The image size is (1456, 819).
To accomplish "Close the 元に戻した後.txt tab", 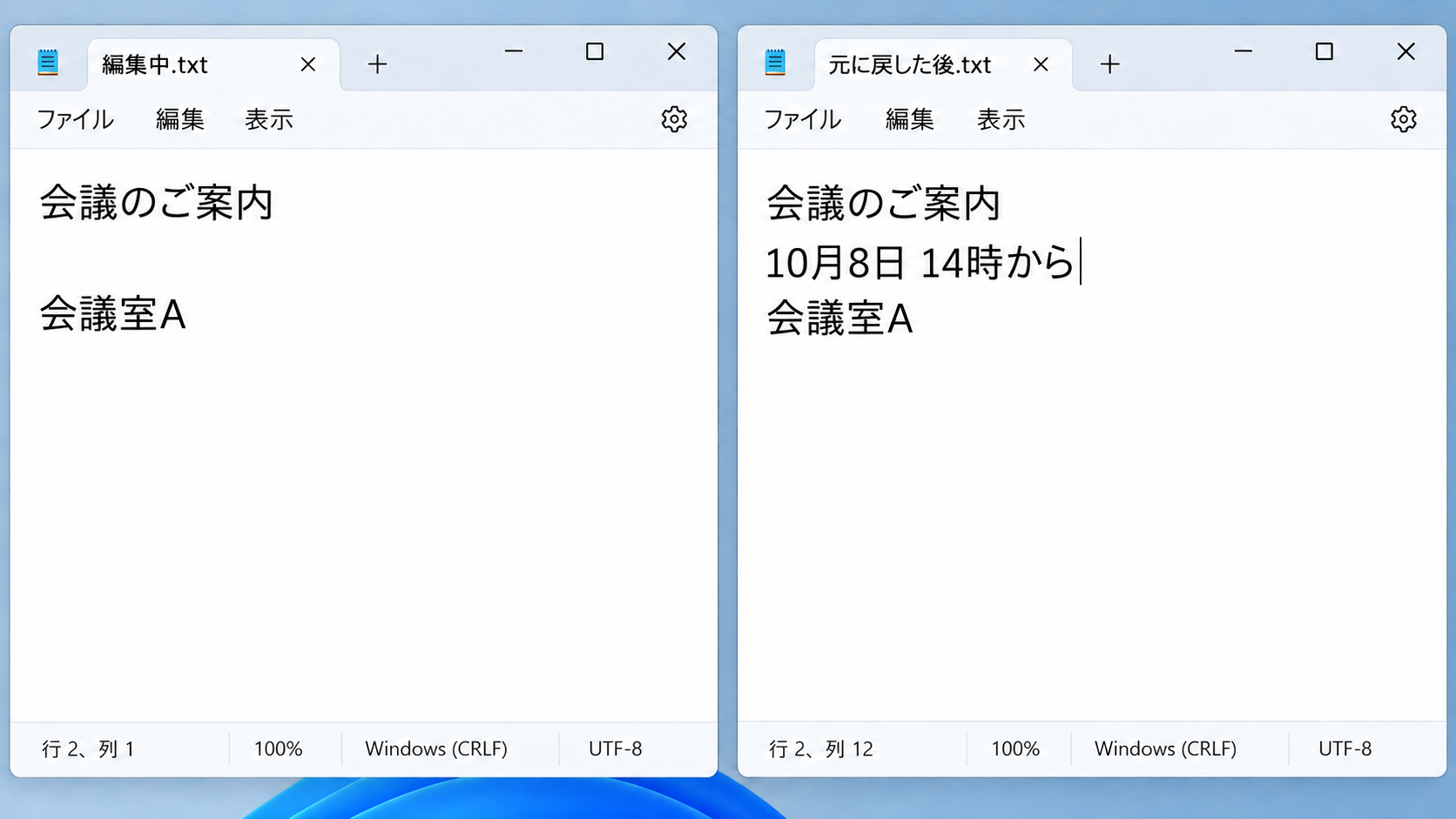I will click(x=1041, y=64).
